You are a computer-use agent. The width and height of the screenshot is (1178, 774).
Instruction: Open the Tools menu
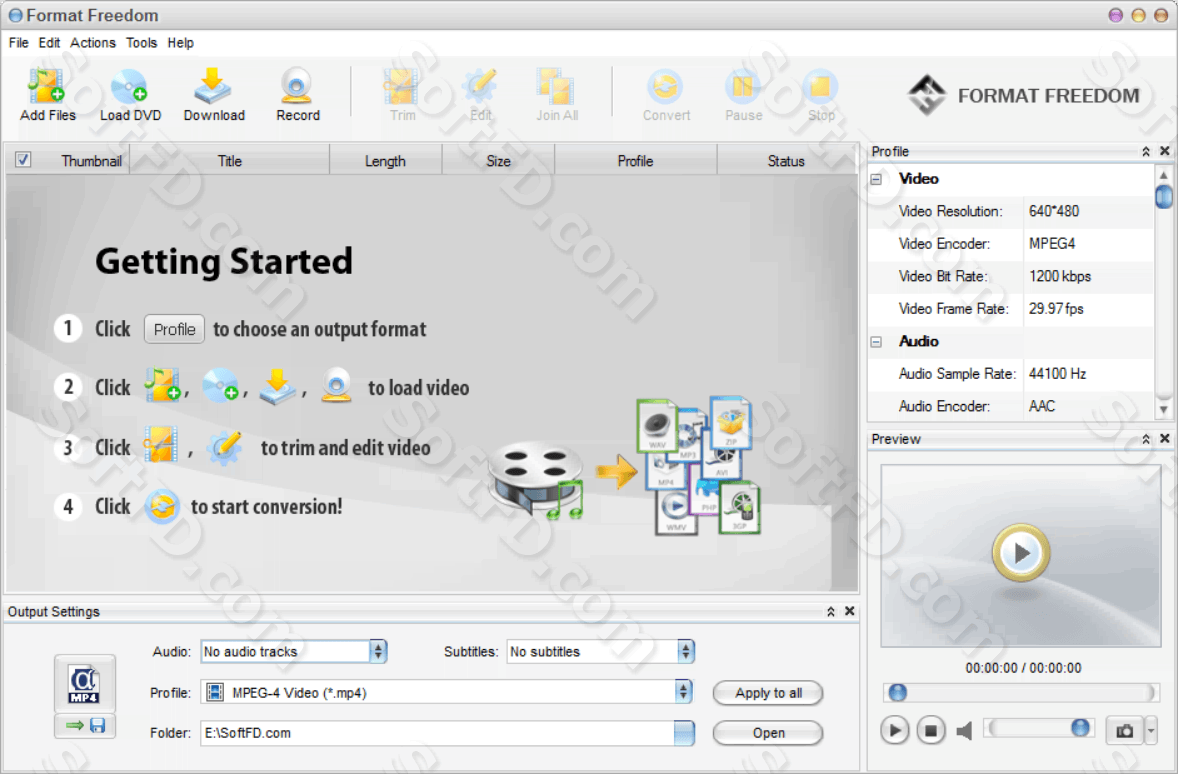point(141,43)
